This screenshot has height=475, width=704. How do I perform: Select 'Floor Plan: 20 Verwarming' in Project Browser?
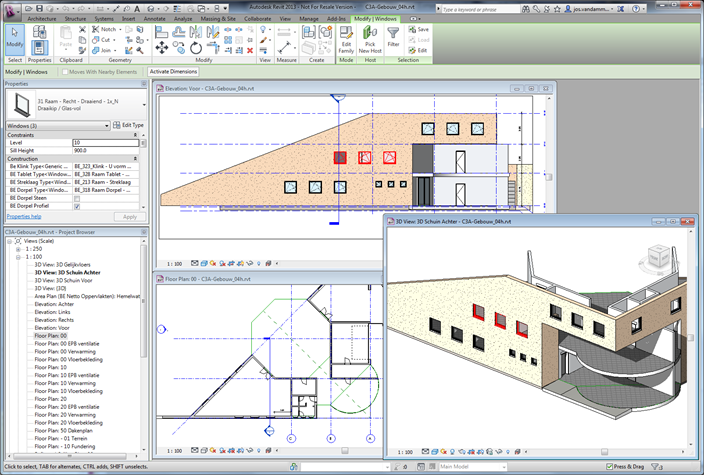click(x=65, y=415)
